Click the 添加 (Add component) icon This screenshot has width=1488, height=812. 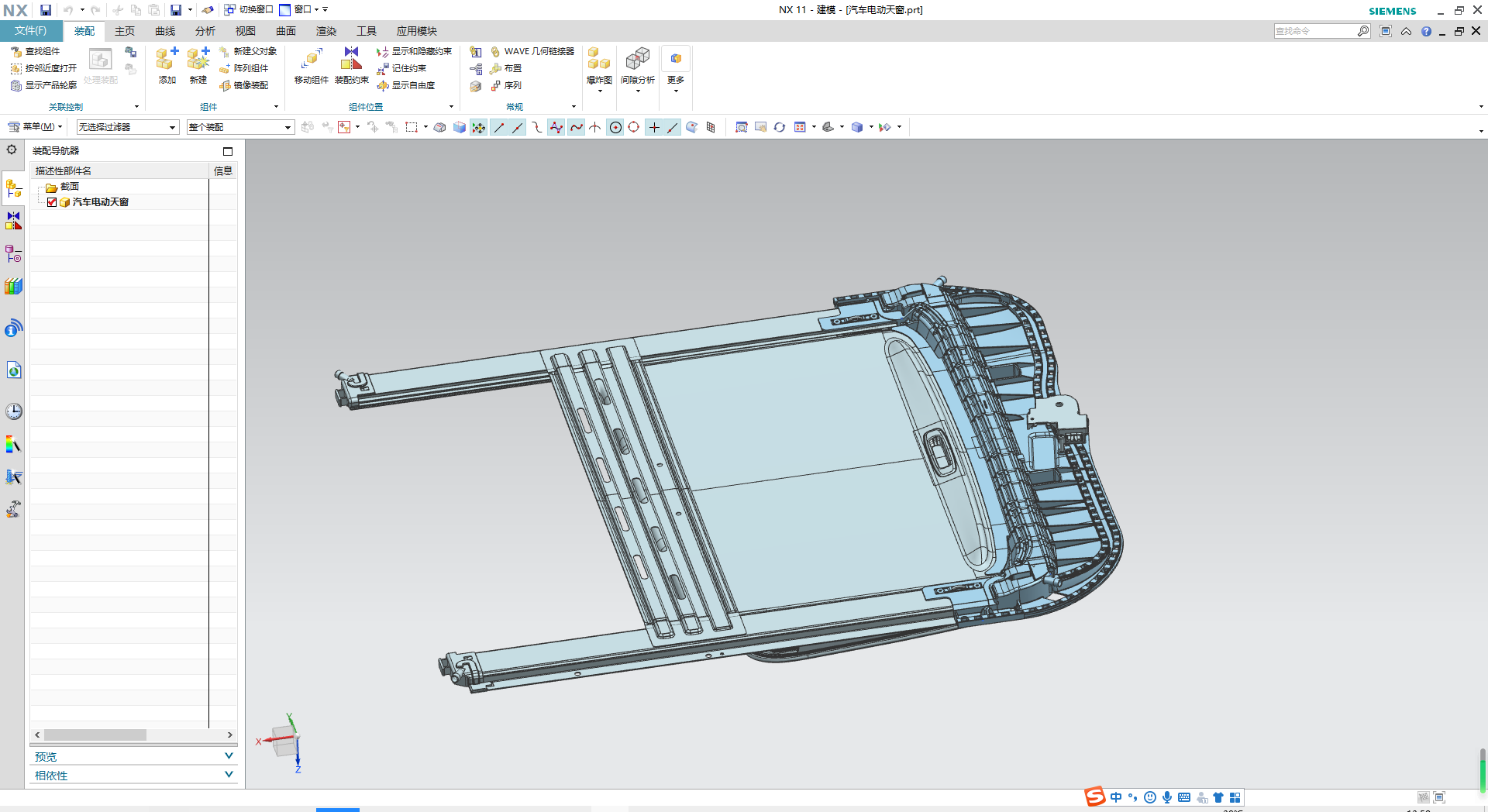click(167, 59)
